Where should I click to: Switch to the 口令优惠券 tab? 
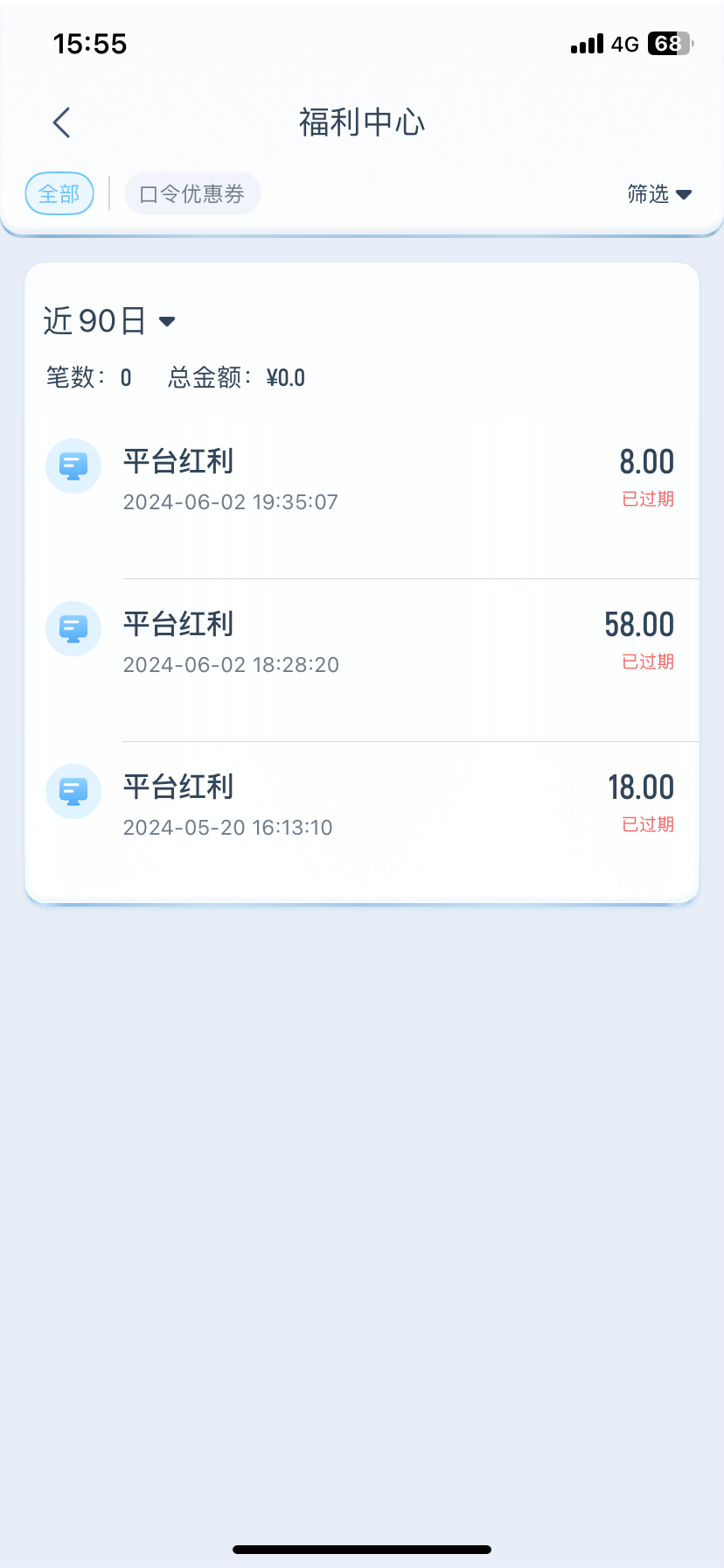[x=192, y=193]
